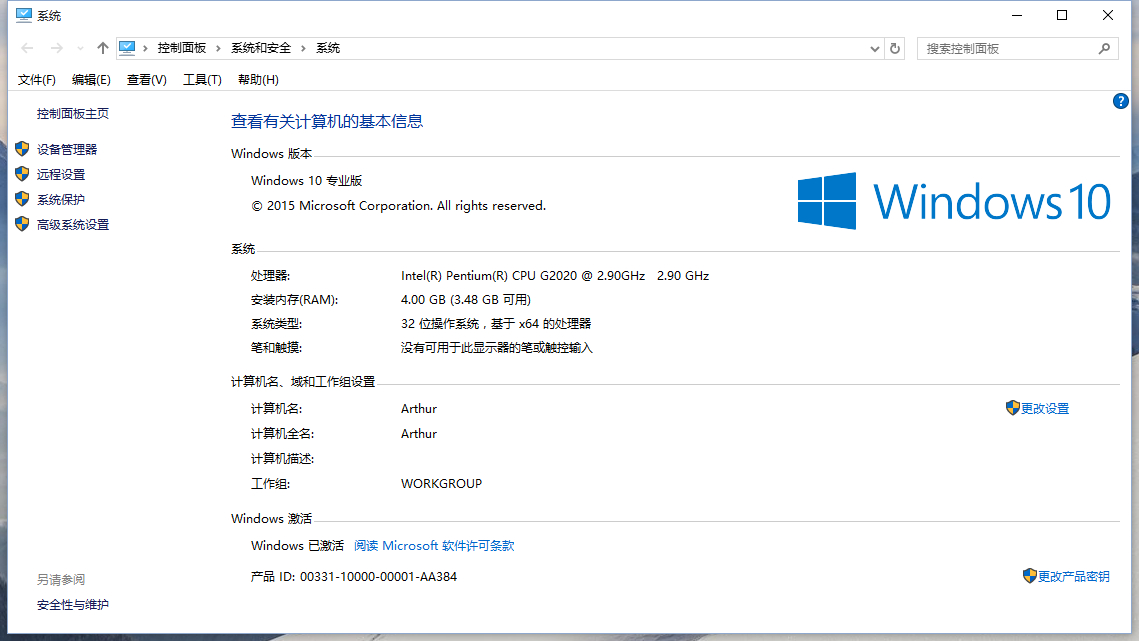Click product ID 00331-10000-00001-AA384
The width and height of the screenshot is (1139, 641).
tap(378, 576)
